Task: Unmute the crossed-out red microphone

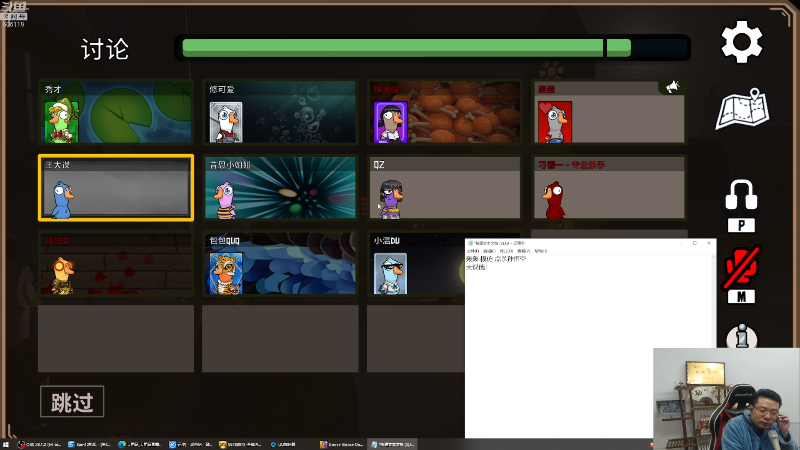Action: tap(741, 266)
